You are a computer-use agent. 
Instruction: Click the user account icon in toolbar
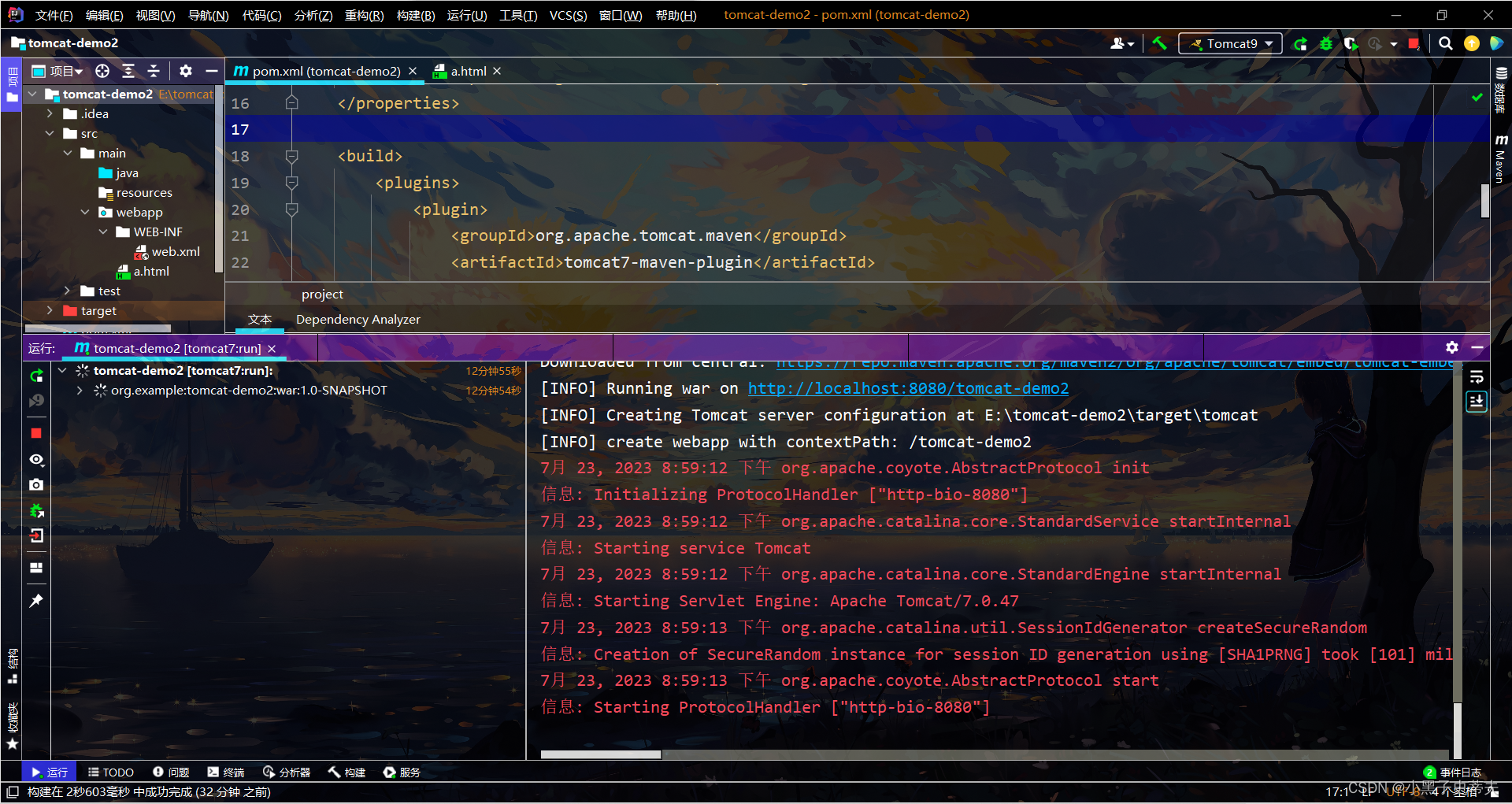(x=1122, y=43)
